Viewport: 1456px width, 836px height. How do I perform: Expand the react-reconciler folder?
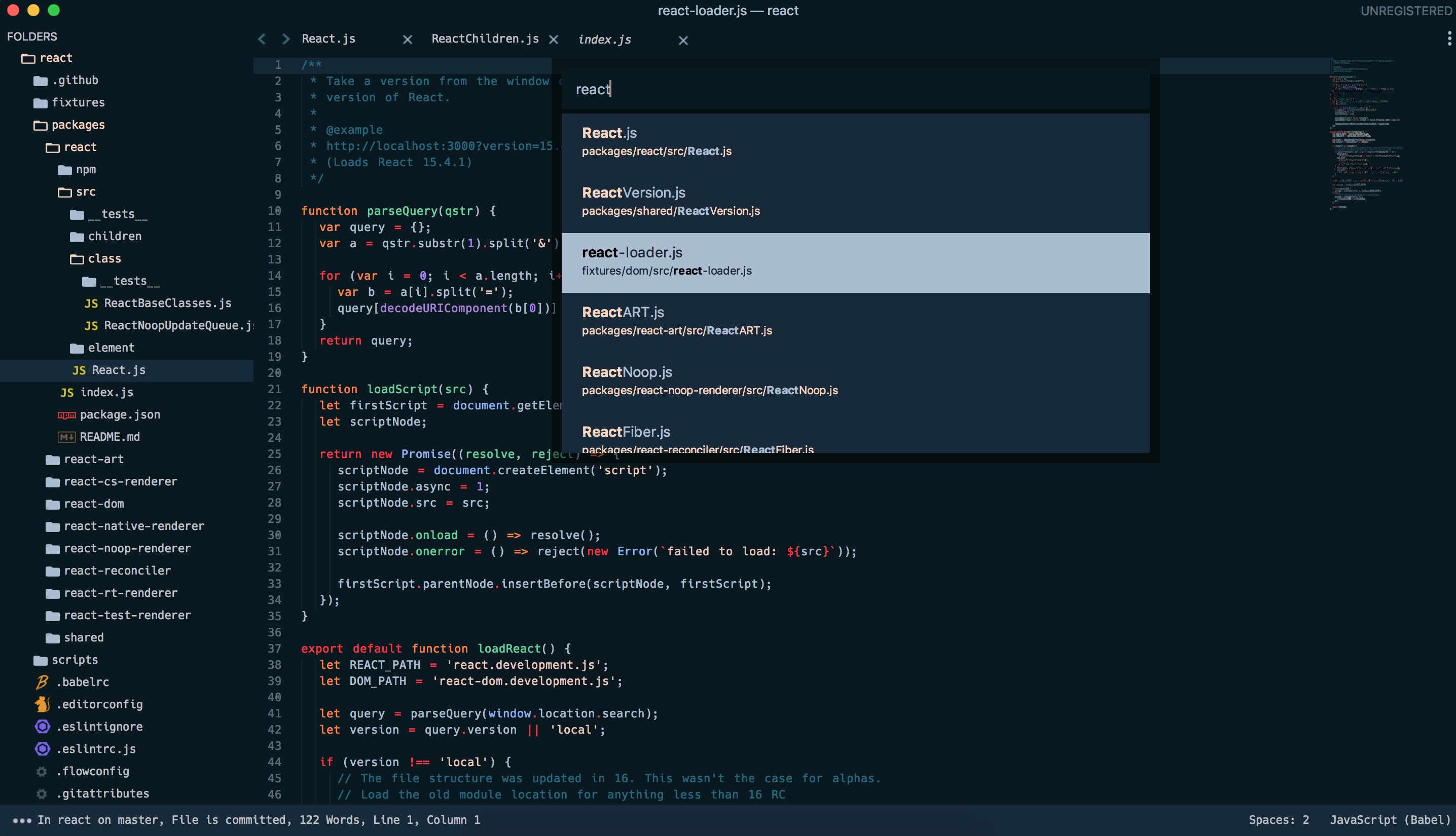click(52, 572)
